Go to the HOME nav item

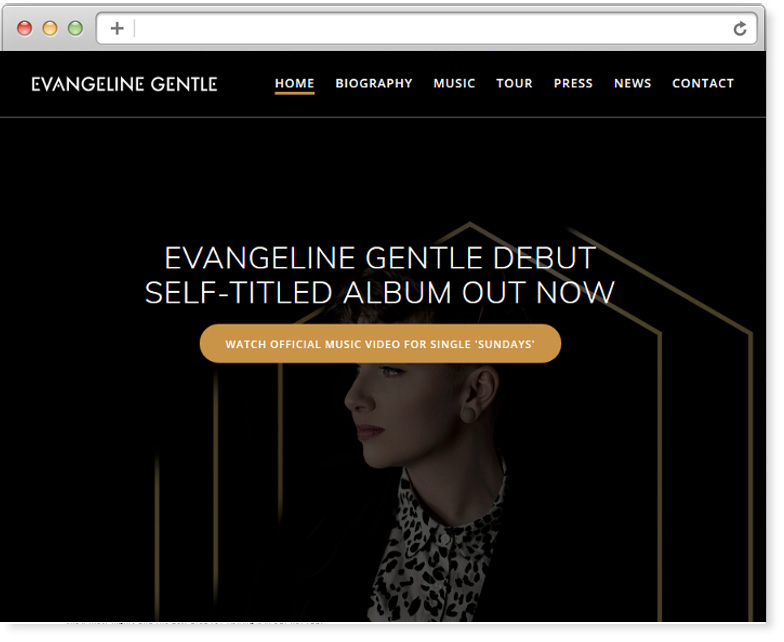294,84
